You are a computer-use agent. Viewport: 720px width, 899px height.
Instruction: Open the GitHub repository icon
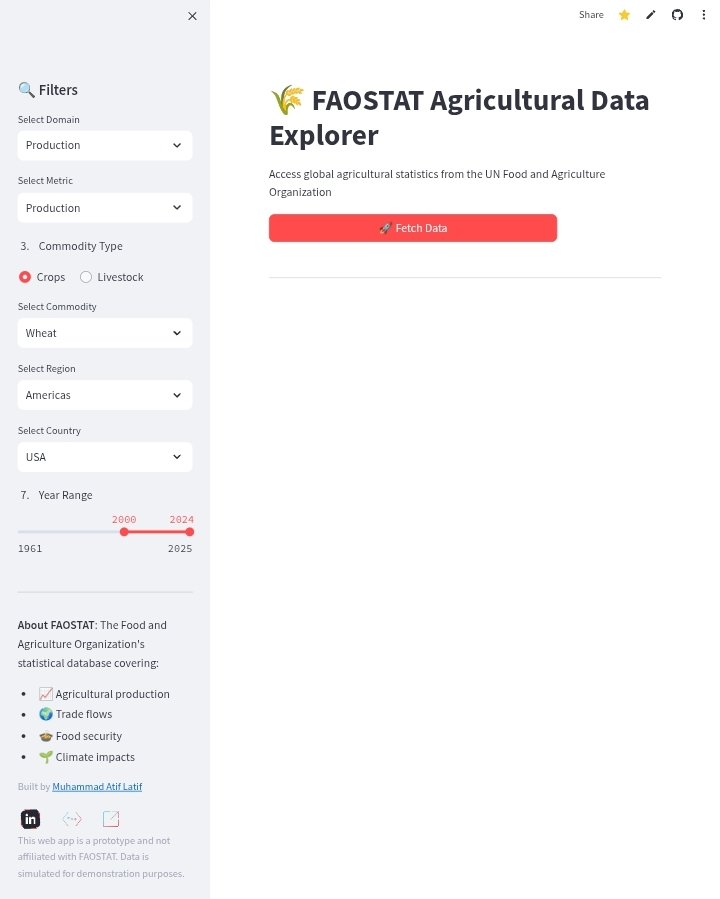[x=677, y=15]
